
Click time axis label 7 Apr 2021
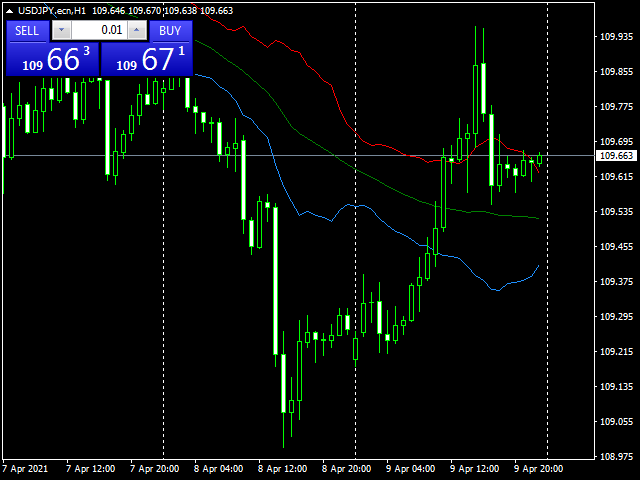25,469
